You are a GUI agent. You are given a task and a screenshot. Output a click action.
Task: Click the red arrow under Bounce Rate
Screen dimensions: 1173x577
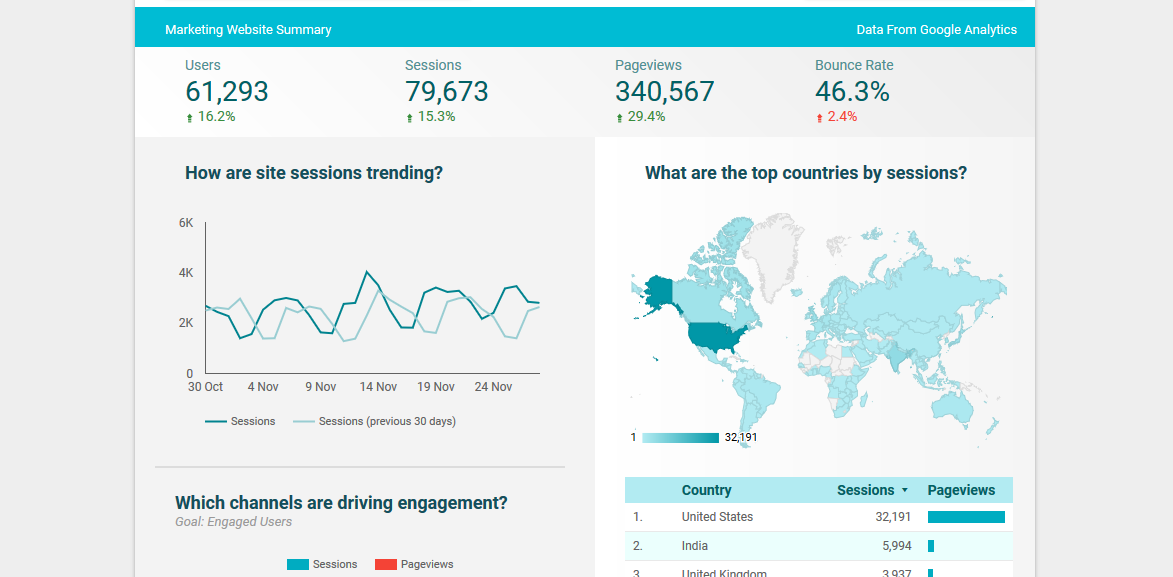[x=820, y=118]
